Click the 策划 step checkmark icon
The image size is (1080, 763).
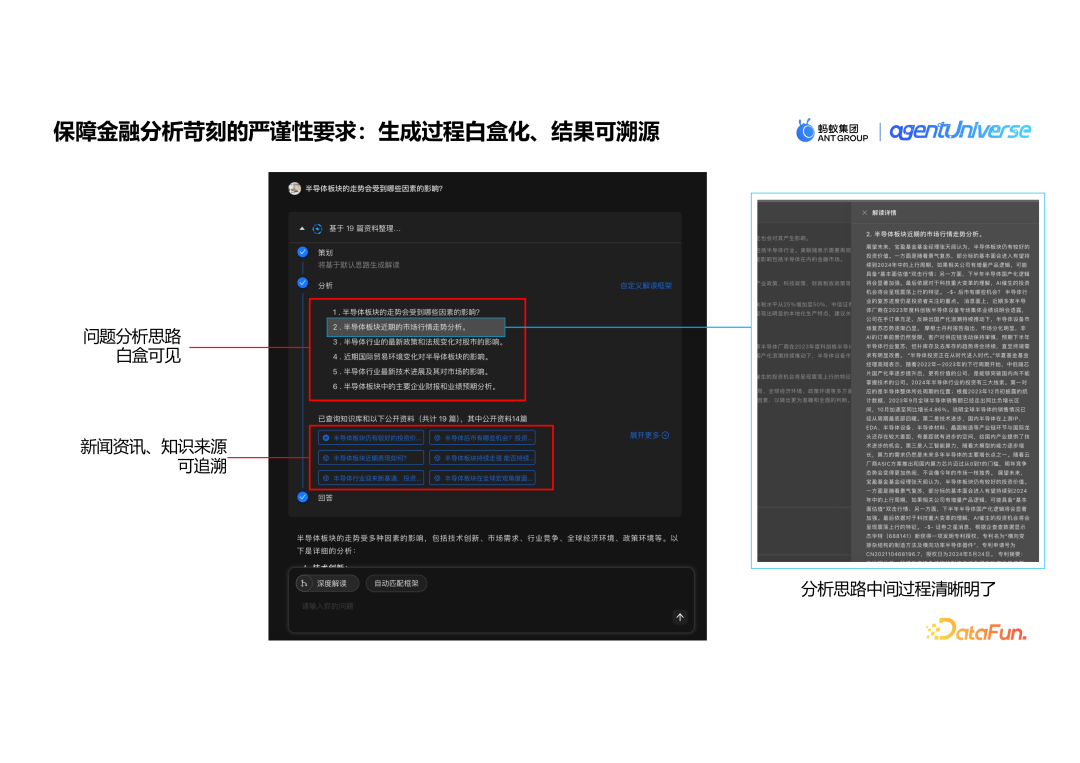coord(302,252)
